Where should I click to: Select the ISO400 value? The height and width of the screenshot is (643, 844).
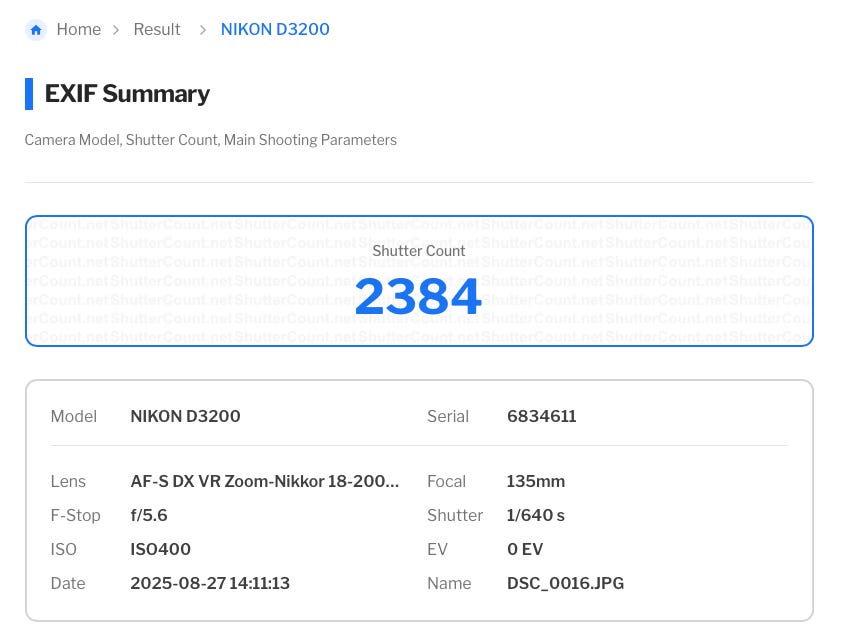[x=160, y=550]
